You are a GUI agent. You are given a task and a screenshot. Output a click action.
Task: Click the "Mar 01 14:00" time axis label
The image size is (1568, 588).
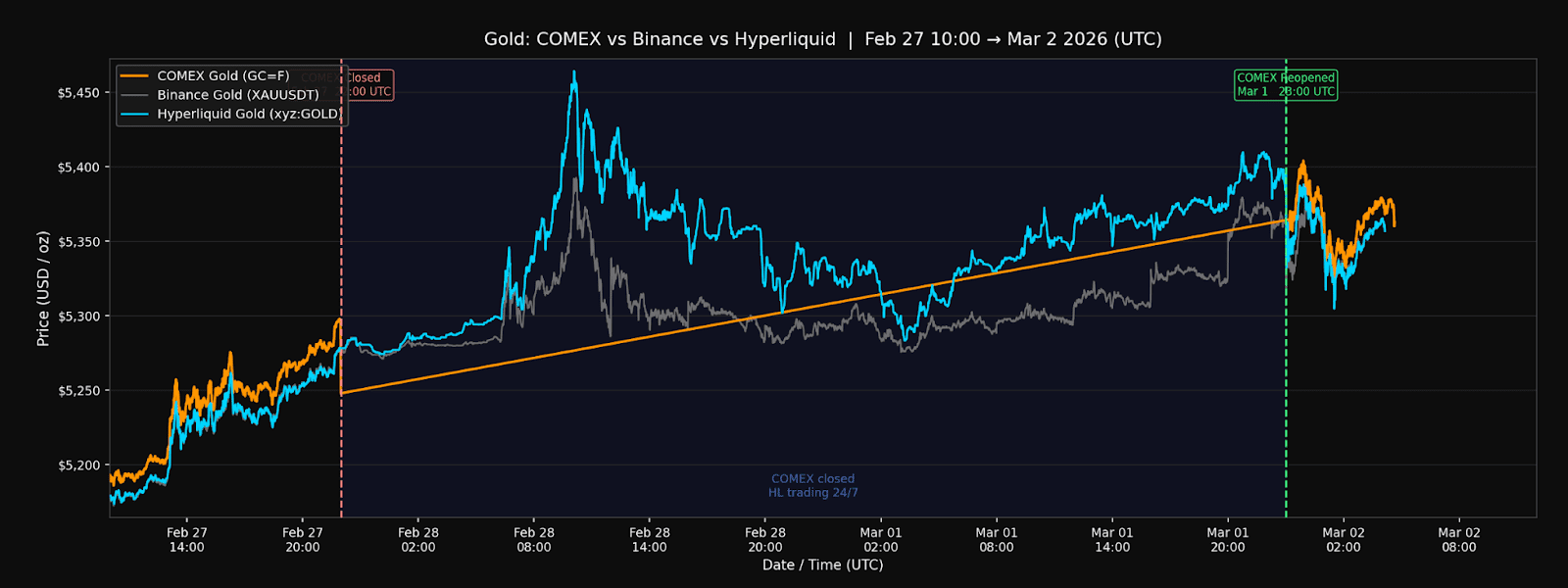click(1111, 540)
